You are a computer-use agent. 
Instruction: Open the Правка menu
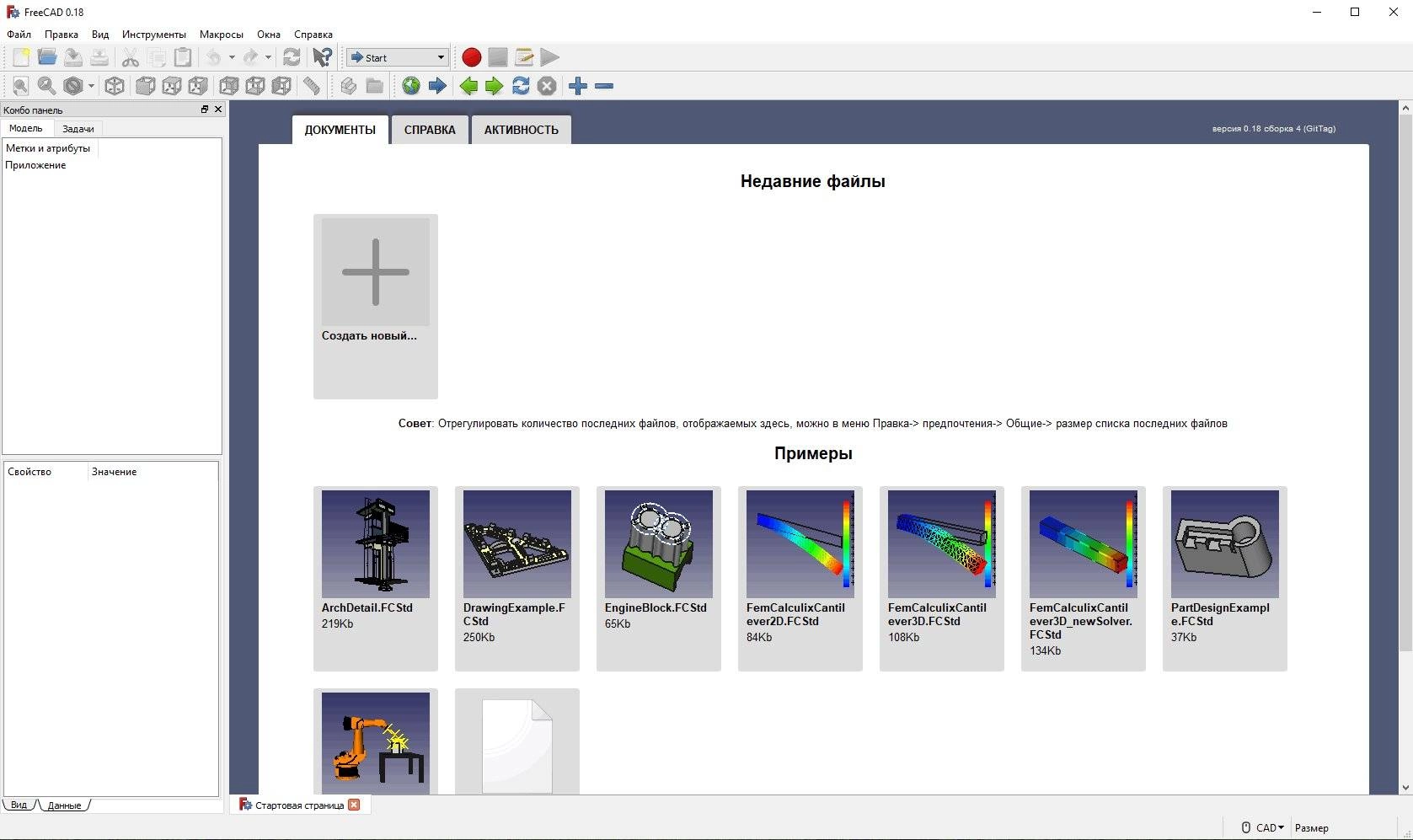click(x=62, y=35)
